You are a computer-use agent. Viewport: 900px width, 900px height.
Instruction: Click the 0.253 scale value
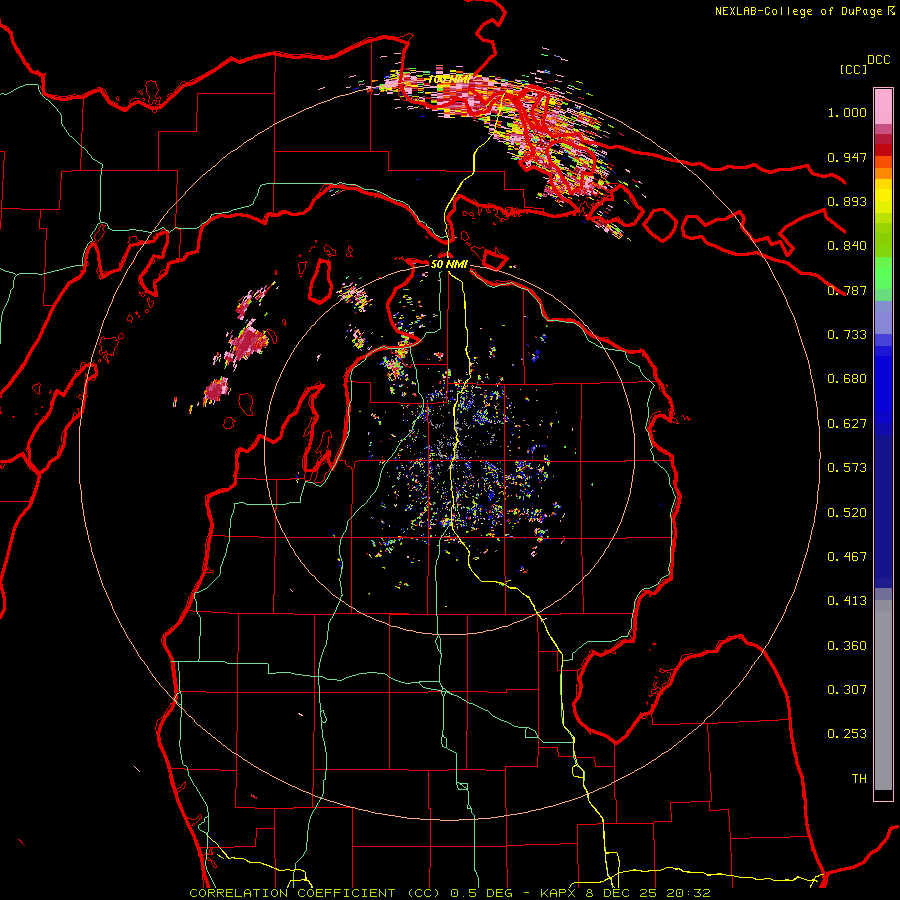(847, 734)
